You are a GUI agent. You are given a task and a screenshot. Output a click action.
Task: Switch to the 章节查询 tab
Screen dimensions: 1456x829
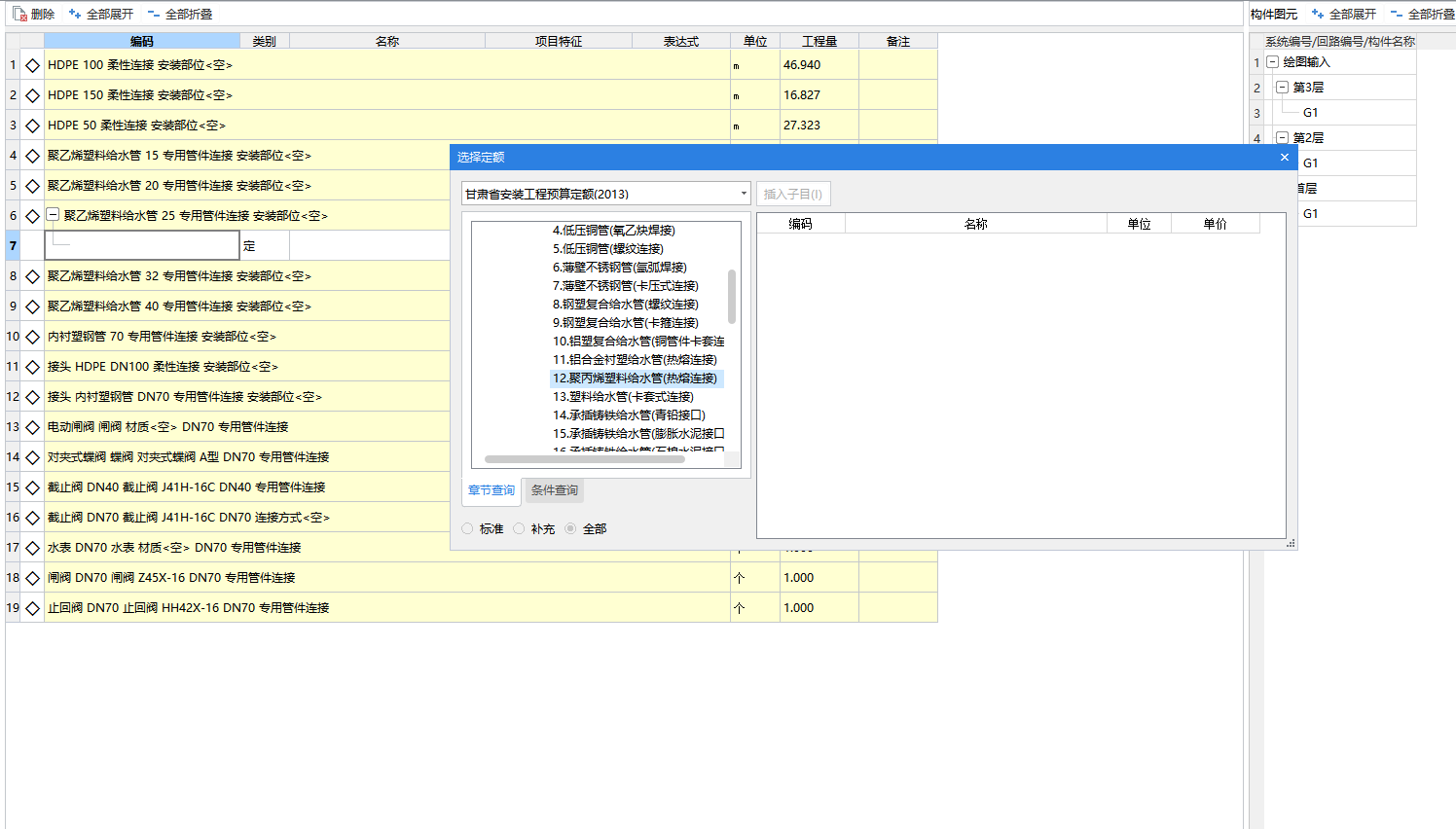click(x=491, y=490)
